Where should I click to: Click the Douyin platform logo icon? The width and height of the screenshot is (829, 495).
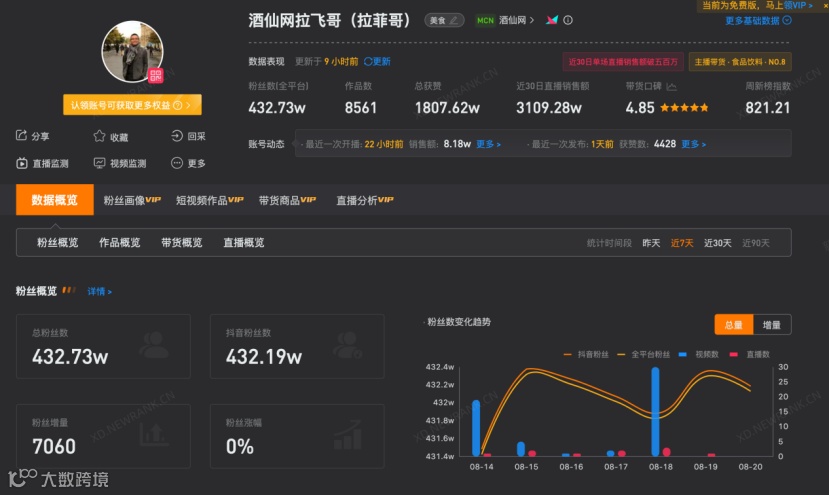552,20
